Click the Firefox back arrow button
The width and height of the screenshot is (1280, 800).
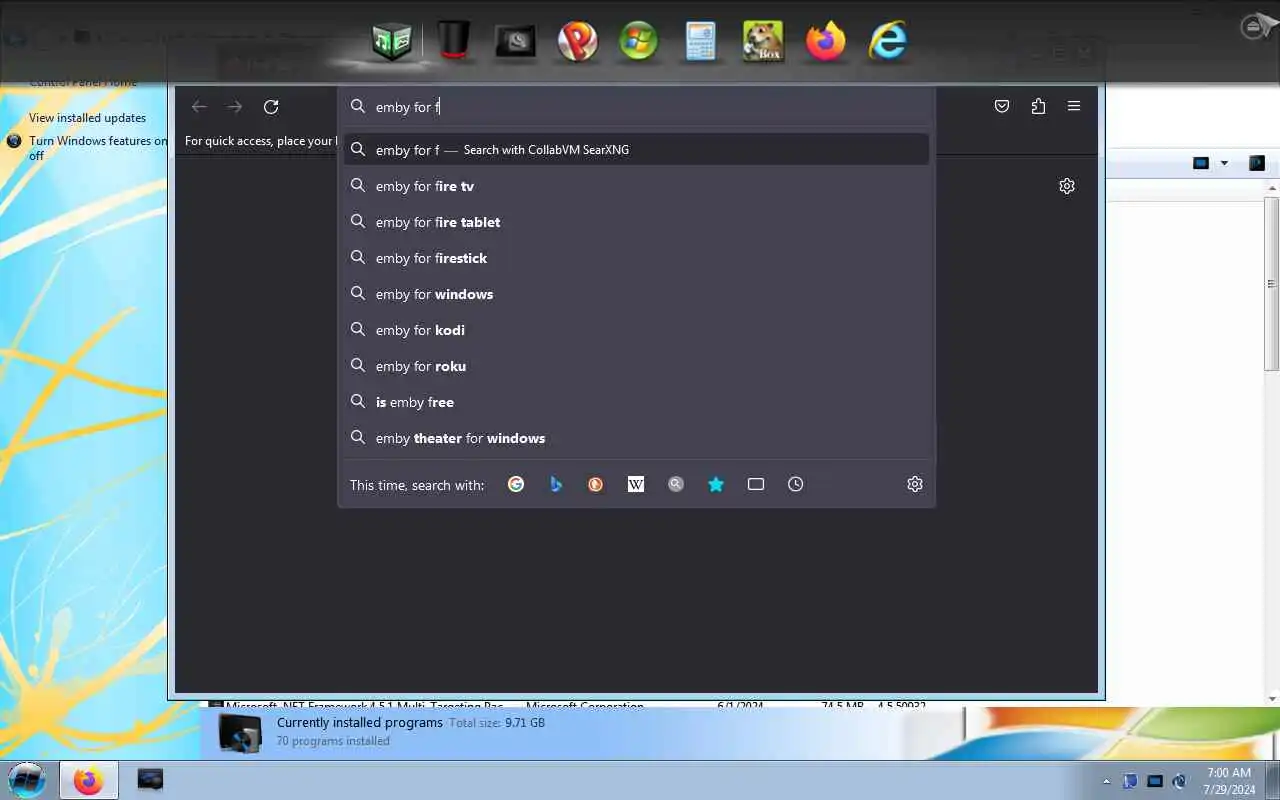[199, 107]
